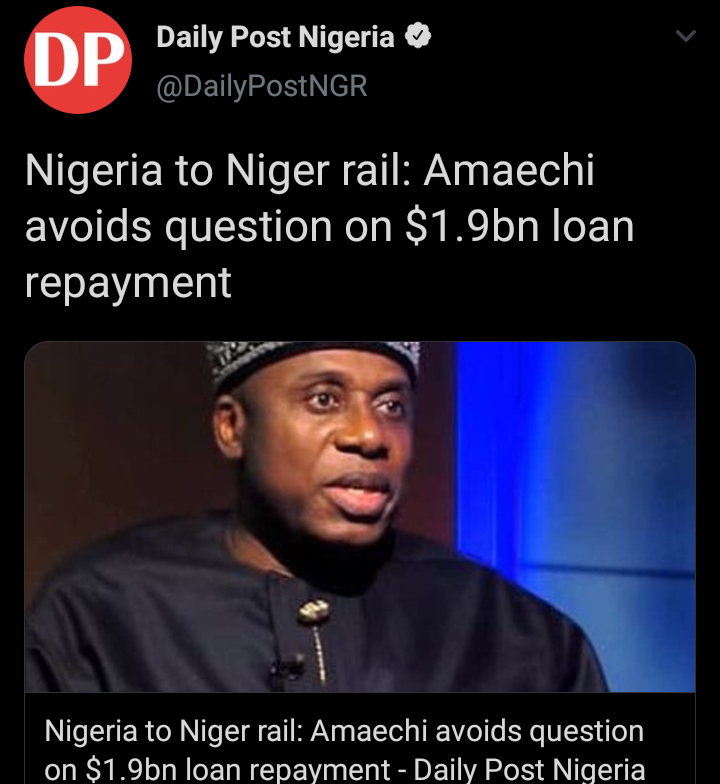
Task: Select the @DailyPostNGR handle
Action: [262, 86]
